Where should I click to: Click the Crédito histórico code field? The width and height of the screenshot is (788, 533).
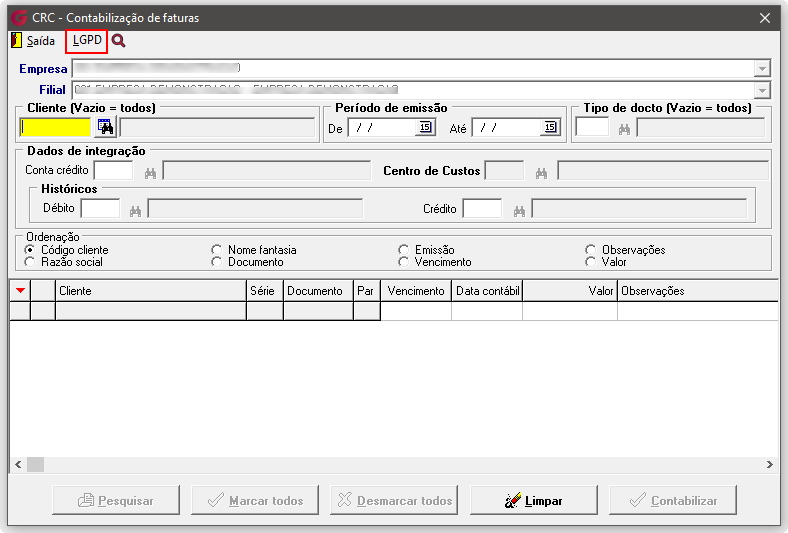pyautogui.click(x=482, y=208)
